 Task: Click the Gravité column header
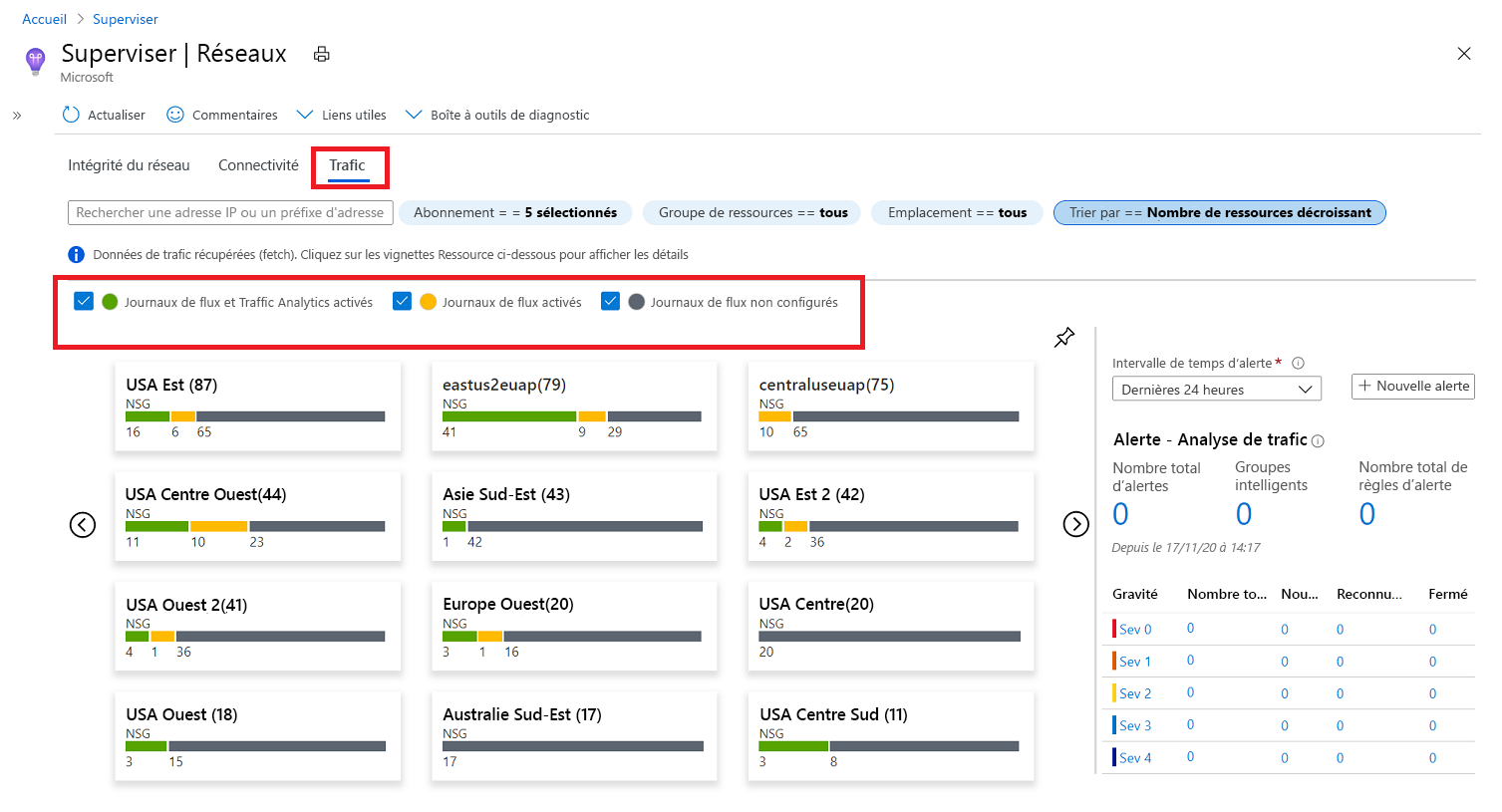(1135, 594)
